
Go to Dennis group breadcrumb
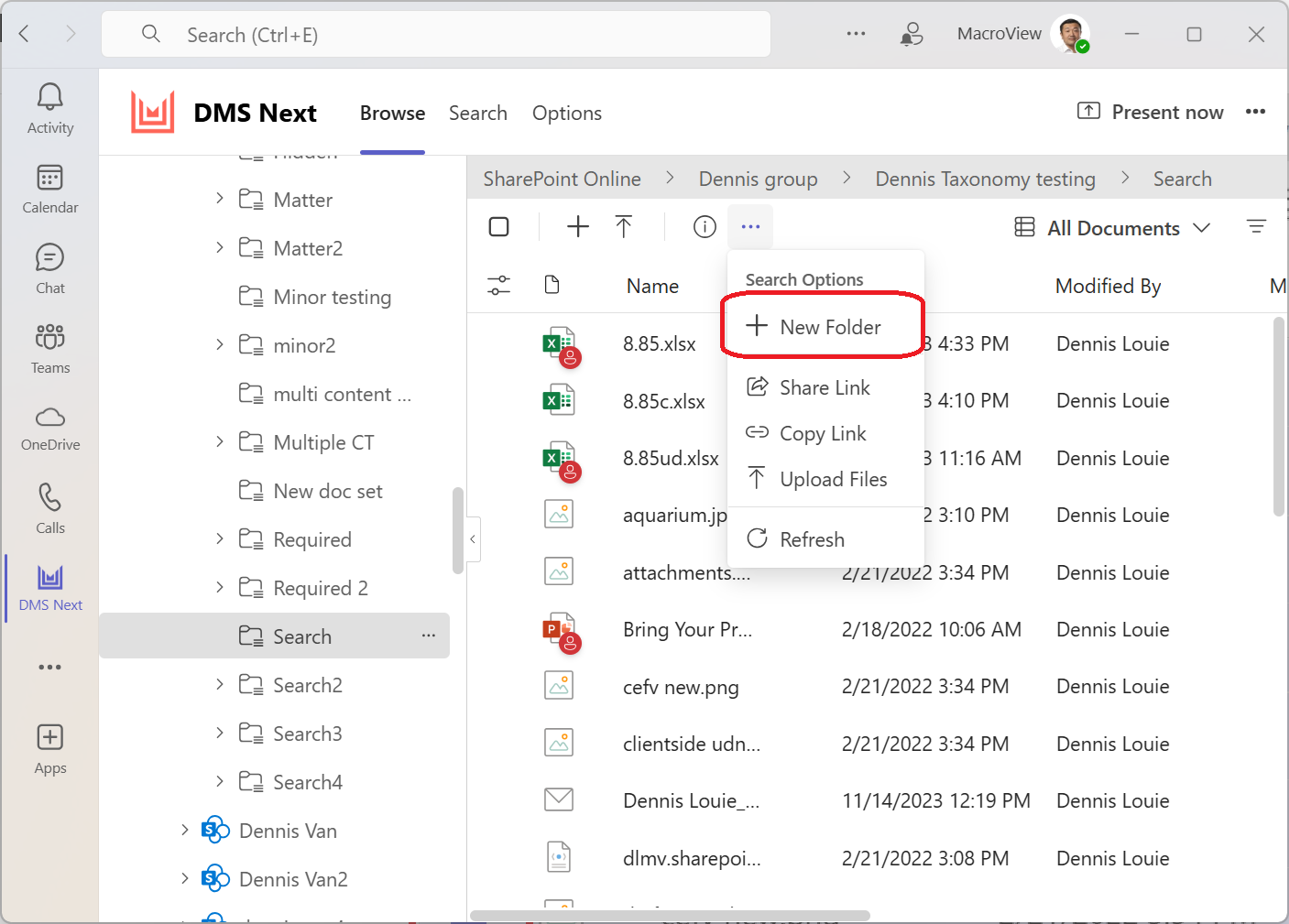(x=759, y=179)
